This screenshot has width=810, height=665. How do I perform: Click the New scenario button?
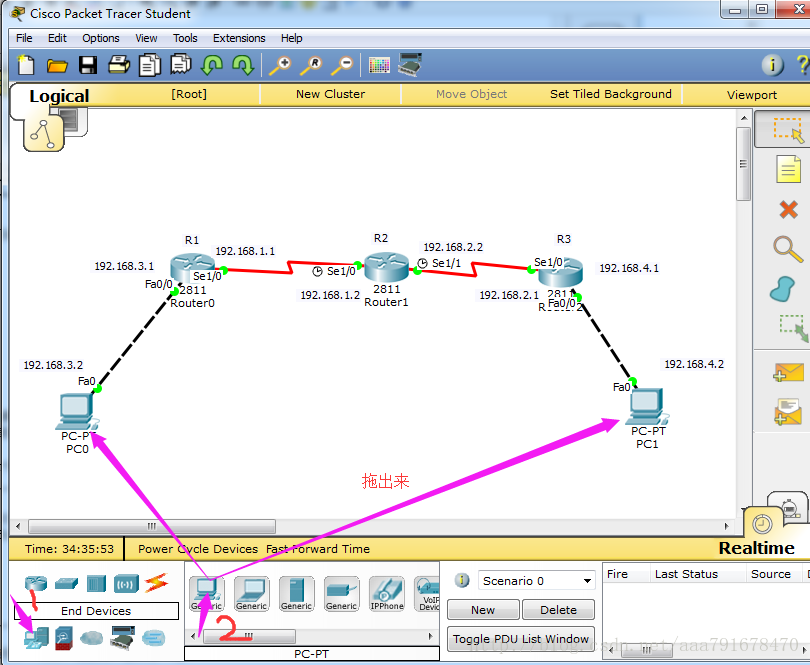tap(483, 610)
